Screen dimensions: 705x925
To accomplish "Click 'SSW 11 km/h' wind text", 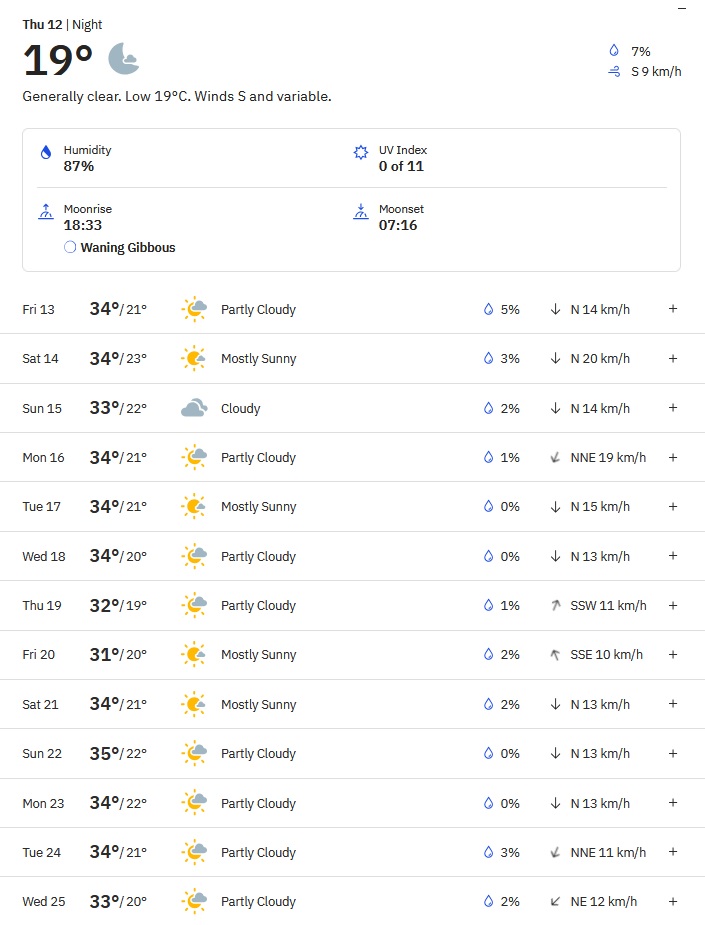I will [608, 606].
